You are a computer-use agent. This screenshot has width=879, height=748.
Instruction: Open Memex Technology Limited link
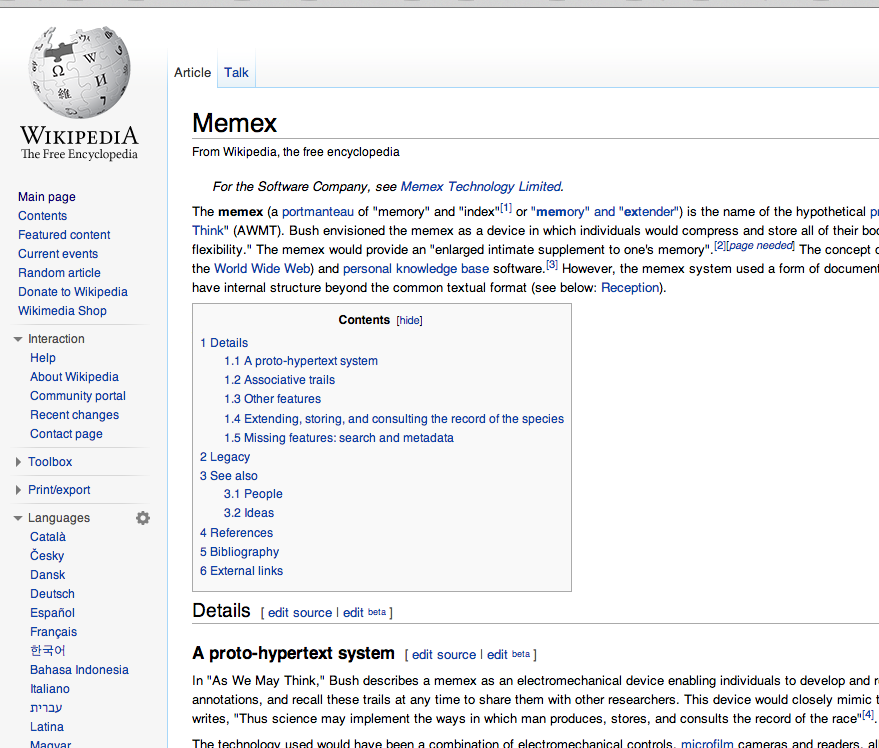coord(481,187)
